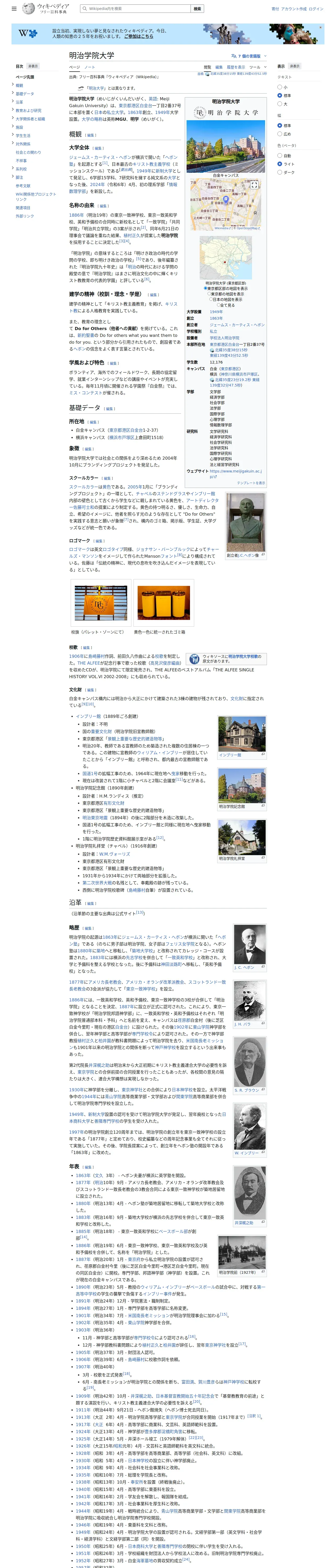336x1568 pixels.
Task: Hide the 目次 sidebar via 非表示
Action: point(33,66)
